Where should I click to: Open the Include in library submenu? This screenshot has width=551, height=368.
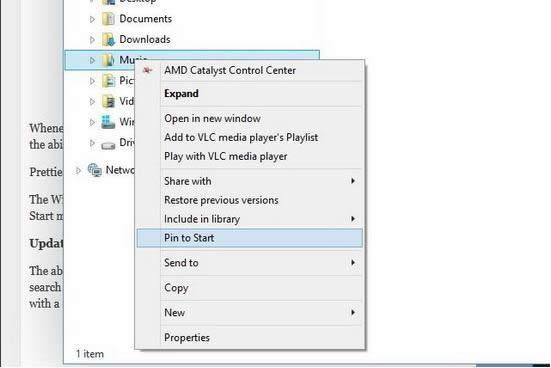tap(249, 219)
